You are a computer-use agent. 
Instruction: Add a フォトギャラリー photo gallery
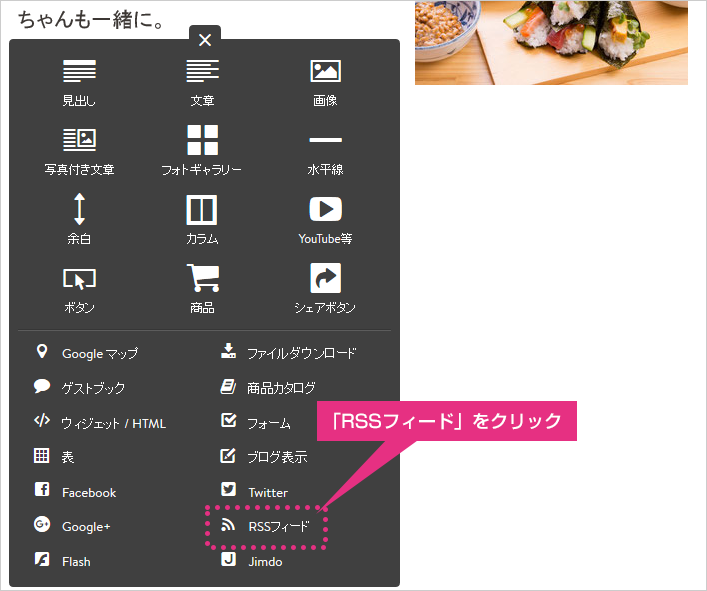[x=202, y=151]
